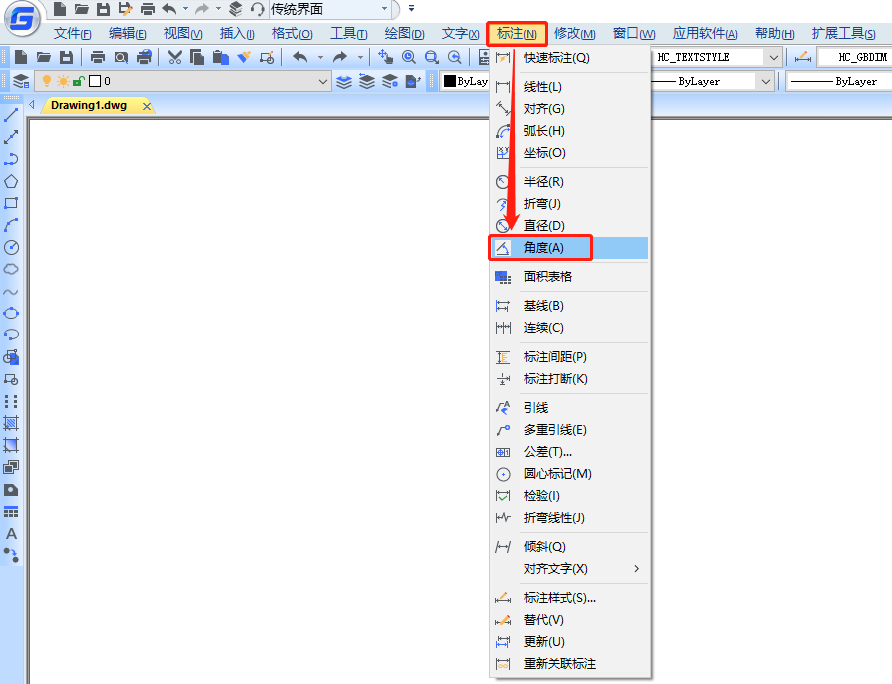Switch to the Drawing1.dwg tab
This screenshot has width=892, height=684.
coord(89,105)
